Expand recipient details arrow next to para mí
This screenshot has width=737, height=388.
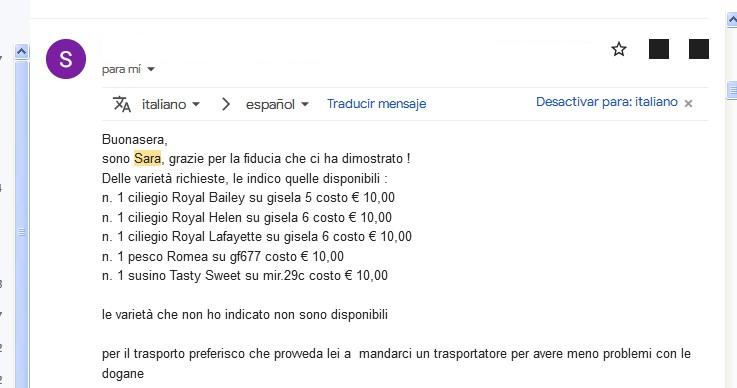coord(151,70)
